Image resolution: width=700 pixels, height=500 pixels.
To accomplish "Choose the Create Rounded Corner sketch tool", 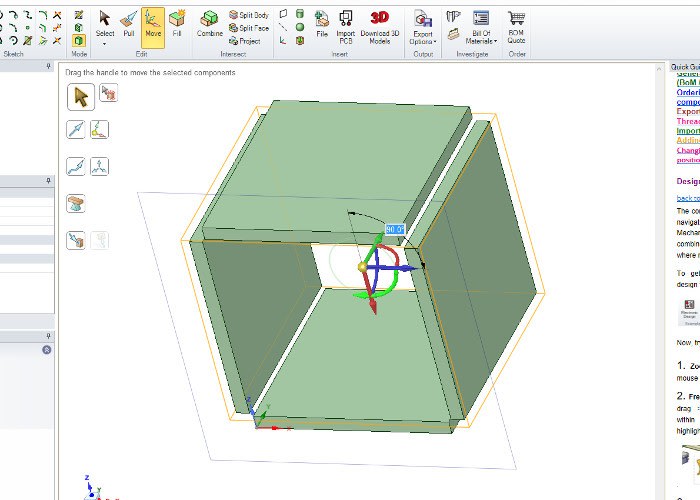I will point(42,15).
